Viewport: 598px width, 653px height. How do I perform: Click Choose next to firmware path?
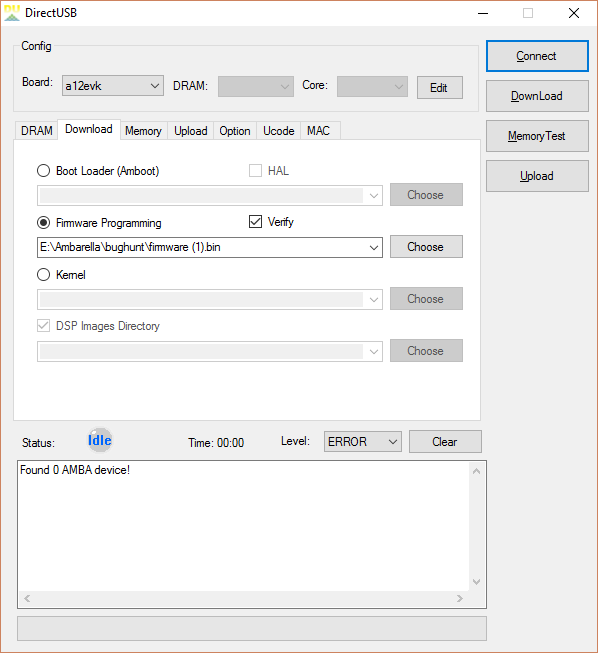pyautogui.click(x=426, y=247)
